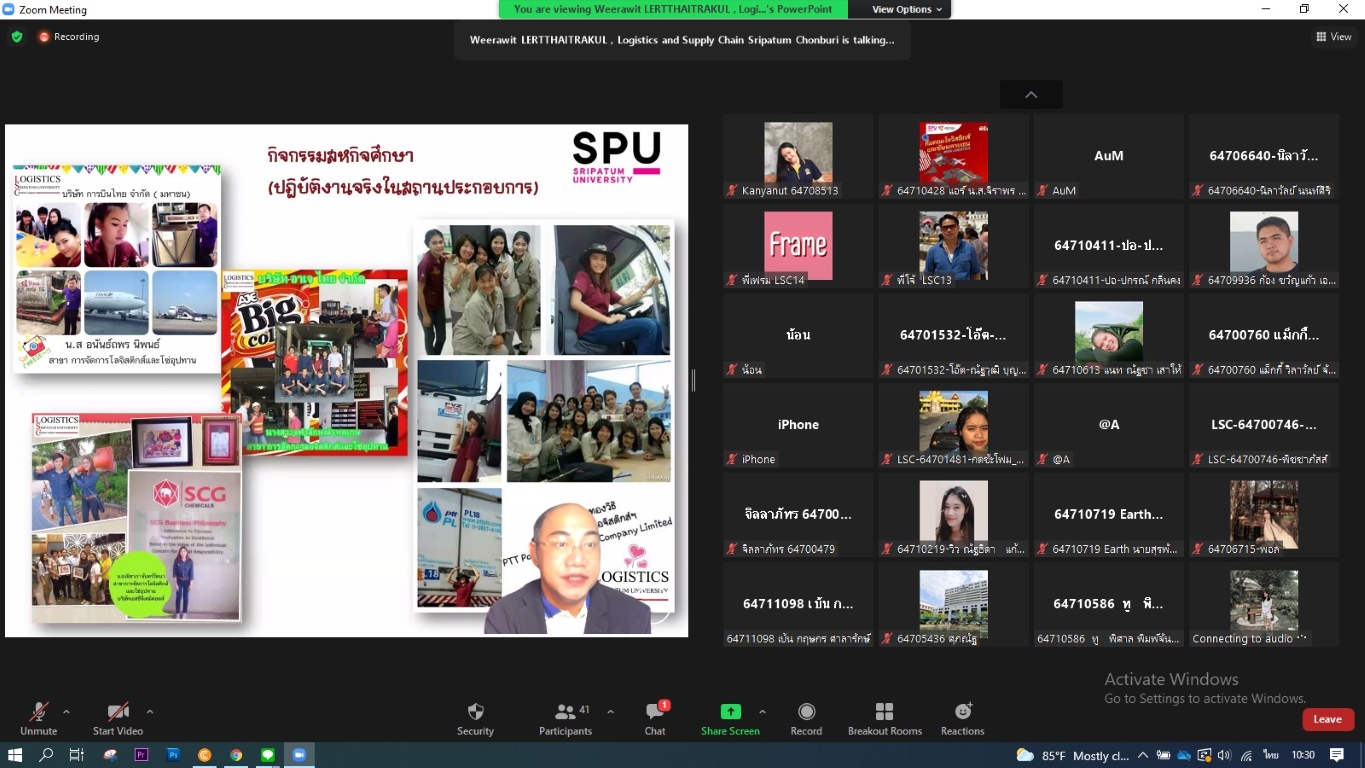Select LSC-64701481 participant video tile
This screenshot has width=1365, height=768.
(953, 425)
